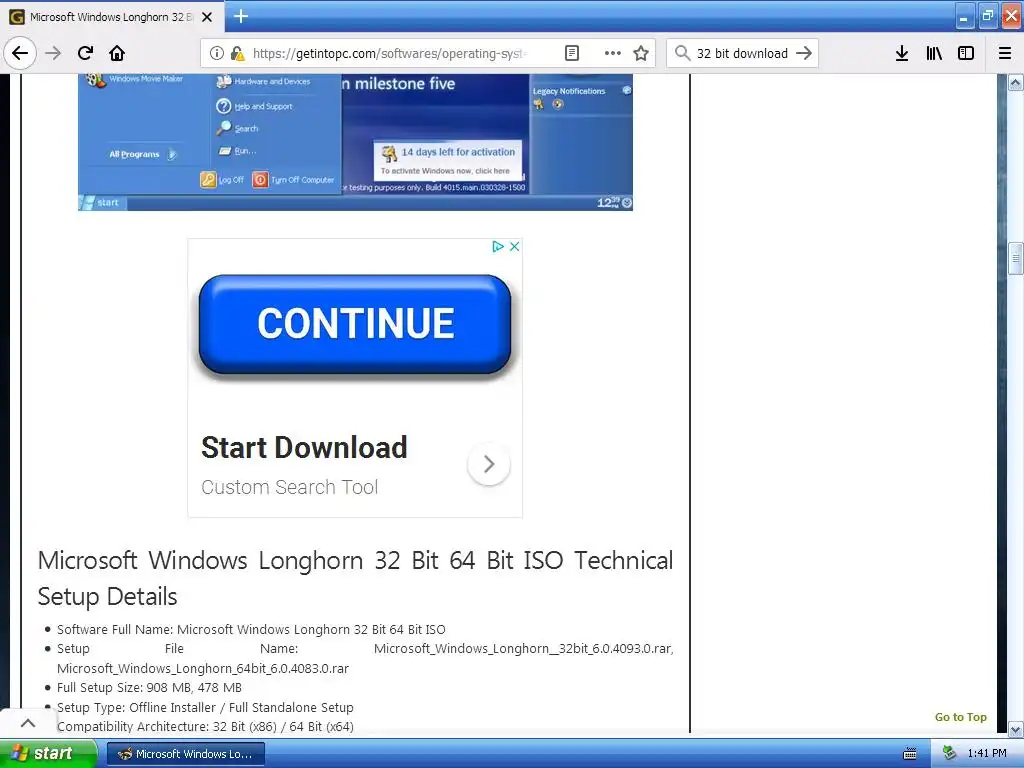Viewport: 1024px width, 768px height.
Task: Click the forward navigation arrow
Action: (53, 53)
